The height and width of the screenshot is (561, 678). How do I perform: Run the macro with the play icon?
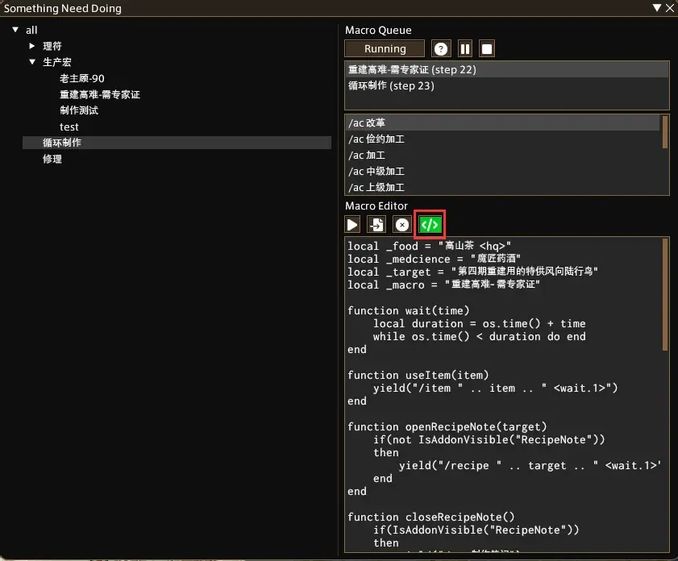[353, 225]
